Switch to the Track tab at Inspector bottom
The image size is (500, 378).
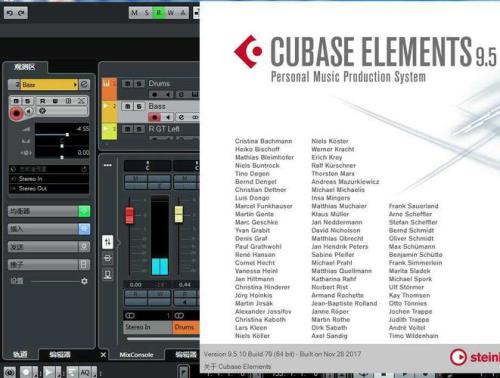coord(20,354)
